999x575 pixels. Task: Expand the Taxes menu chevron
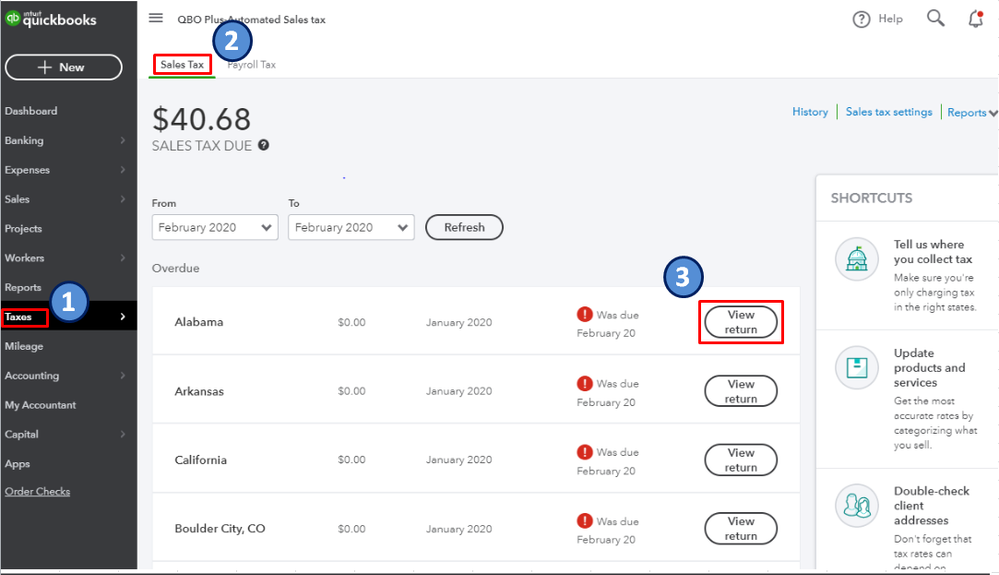(123, 316)
